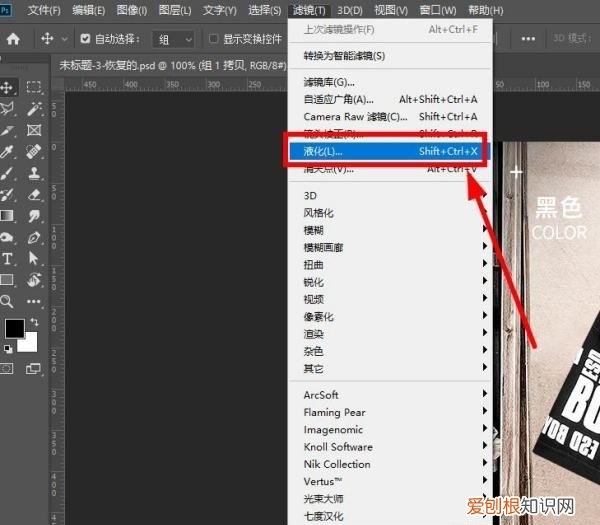Open Edit Toolbar three-dots in toolbox
This screenshot has height=525, width=600.
[x=34, y=302]
